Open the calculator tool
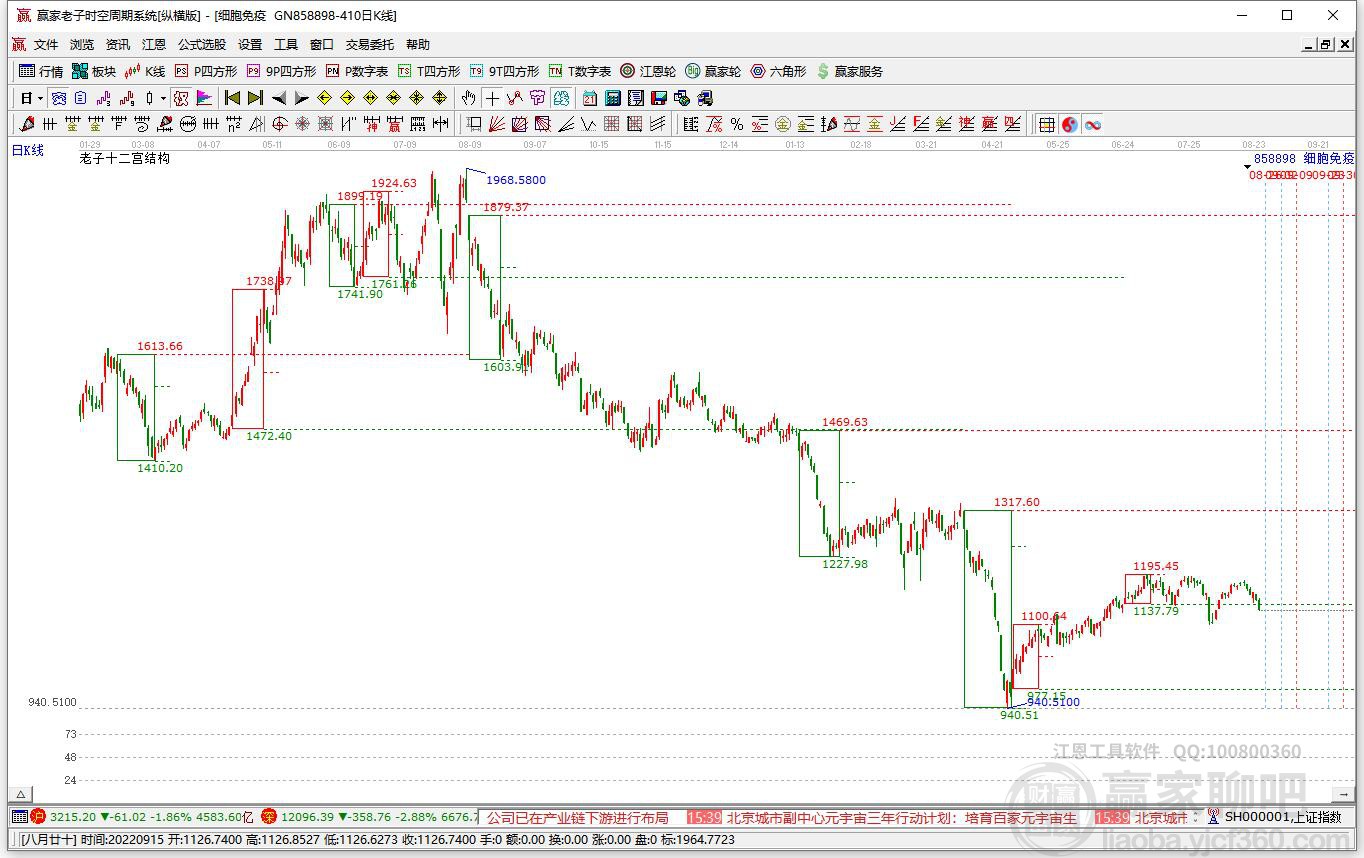The image size is (1364, 858). tap(612, 98)
